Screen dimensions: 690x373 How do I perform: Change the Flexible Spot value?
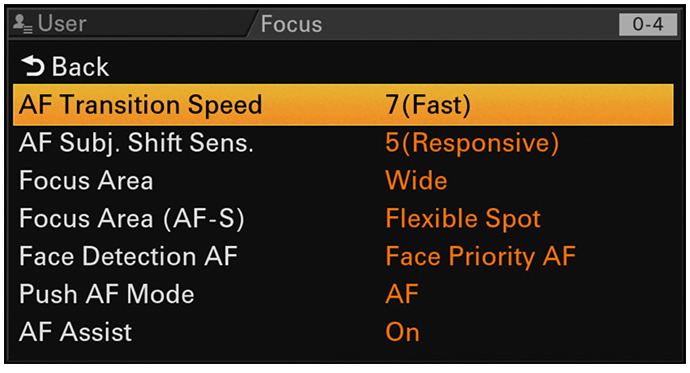tap(463, 219)
